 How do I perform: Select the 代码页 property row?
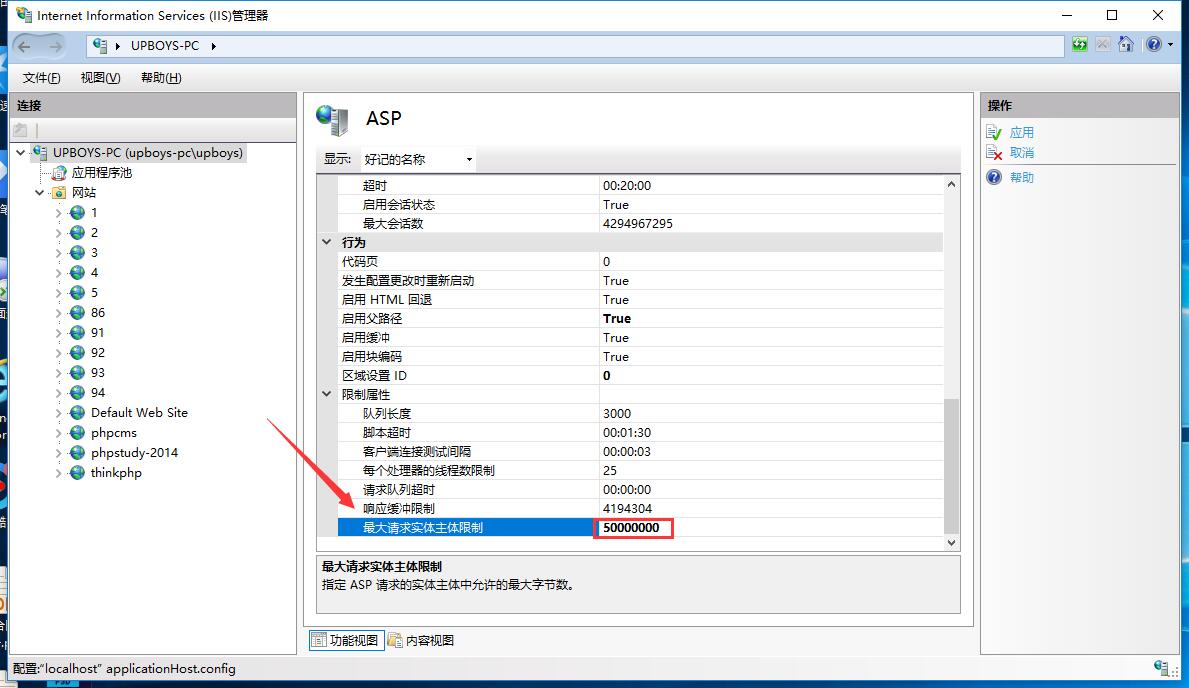click(x=640, y=262)
